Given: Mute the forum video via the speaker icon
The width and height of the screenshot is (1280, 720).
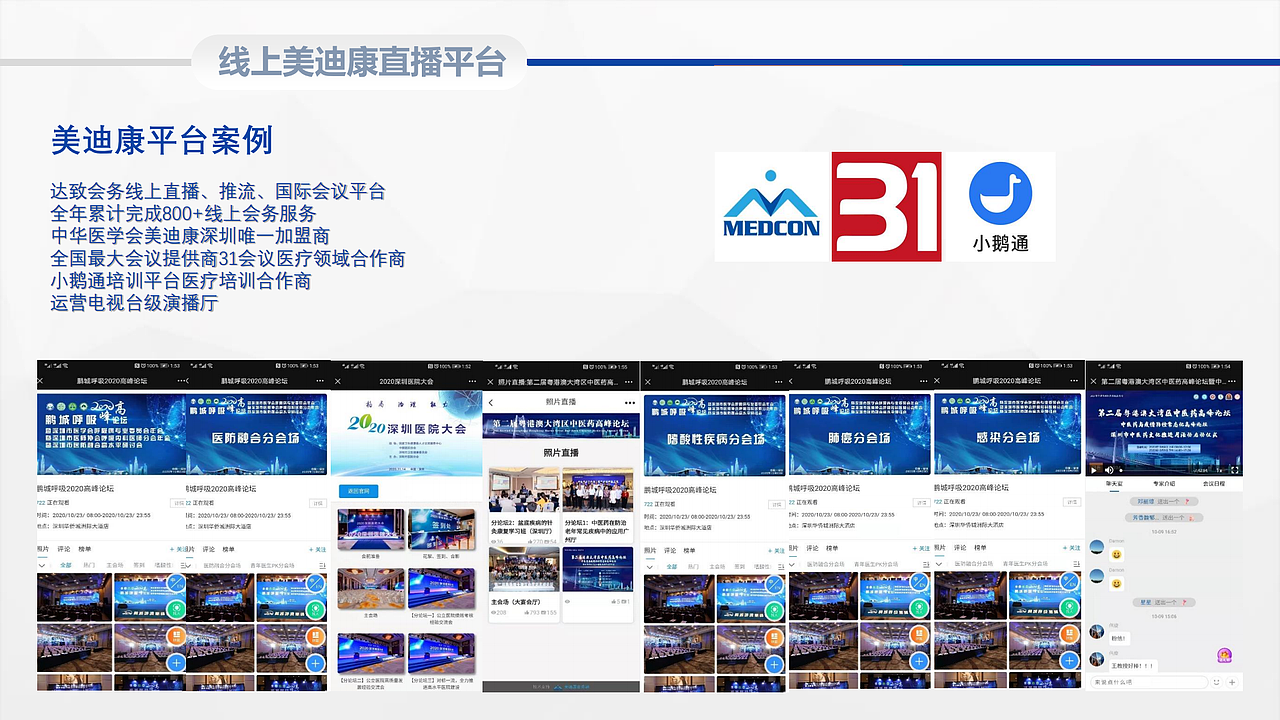Looking at the screenshot, I should pos(1107,470).
